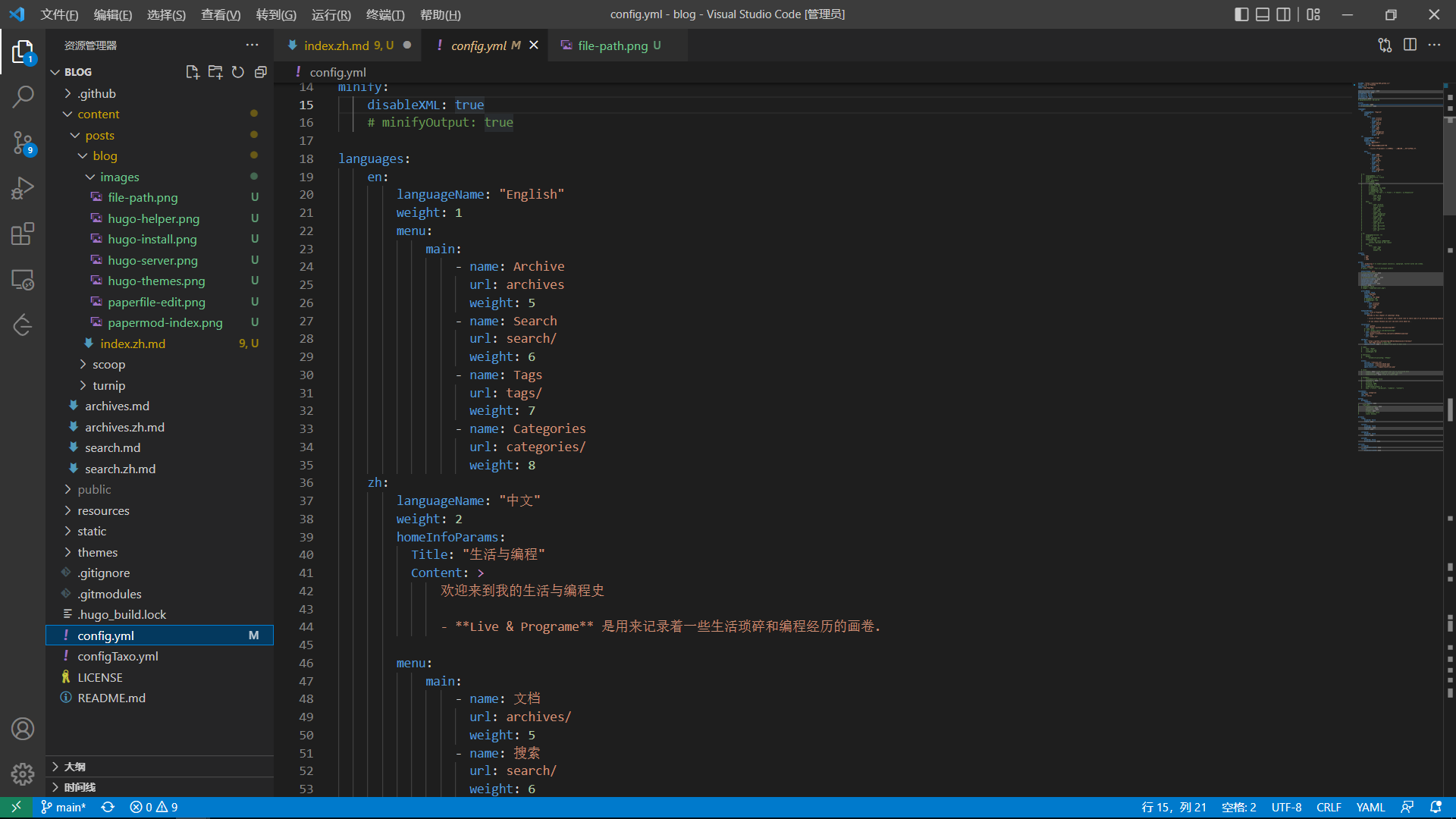Click the split editor right icon
The image size is (1456, 819).
1410,45
